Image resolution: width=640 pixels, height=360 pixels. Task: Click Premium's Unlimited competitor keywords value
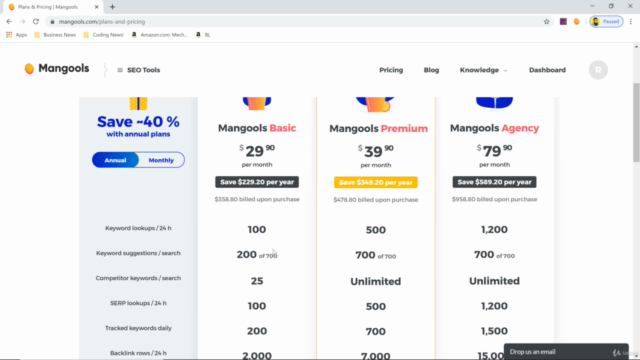[376, 281]
